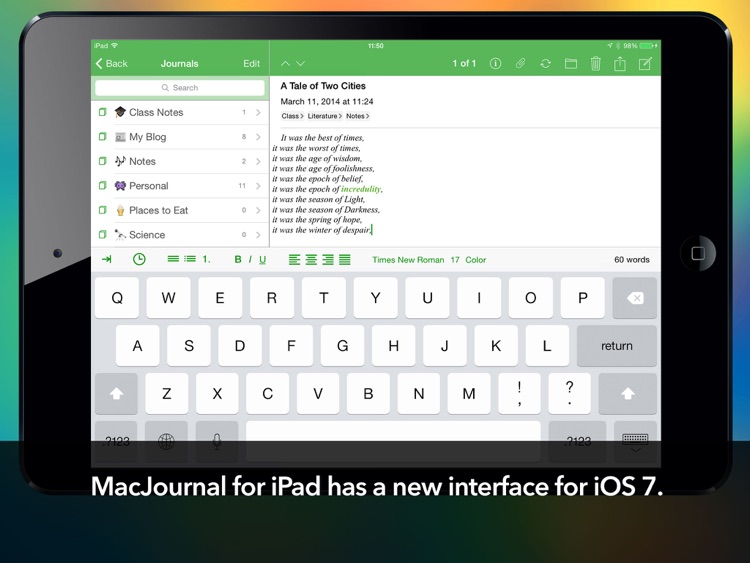Open the move-to-folder icon

coord(571,64)
